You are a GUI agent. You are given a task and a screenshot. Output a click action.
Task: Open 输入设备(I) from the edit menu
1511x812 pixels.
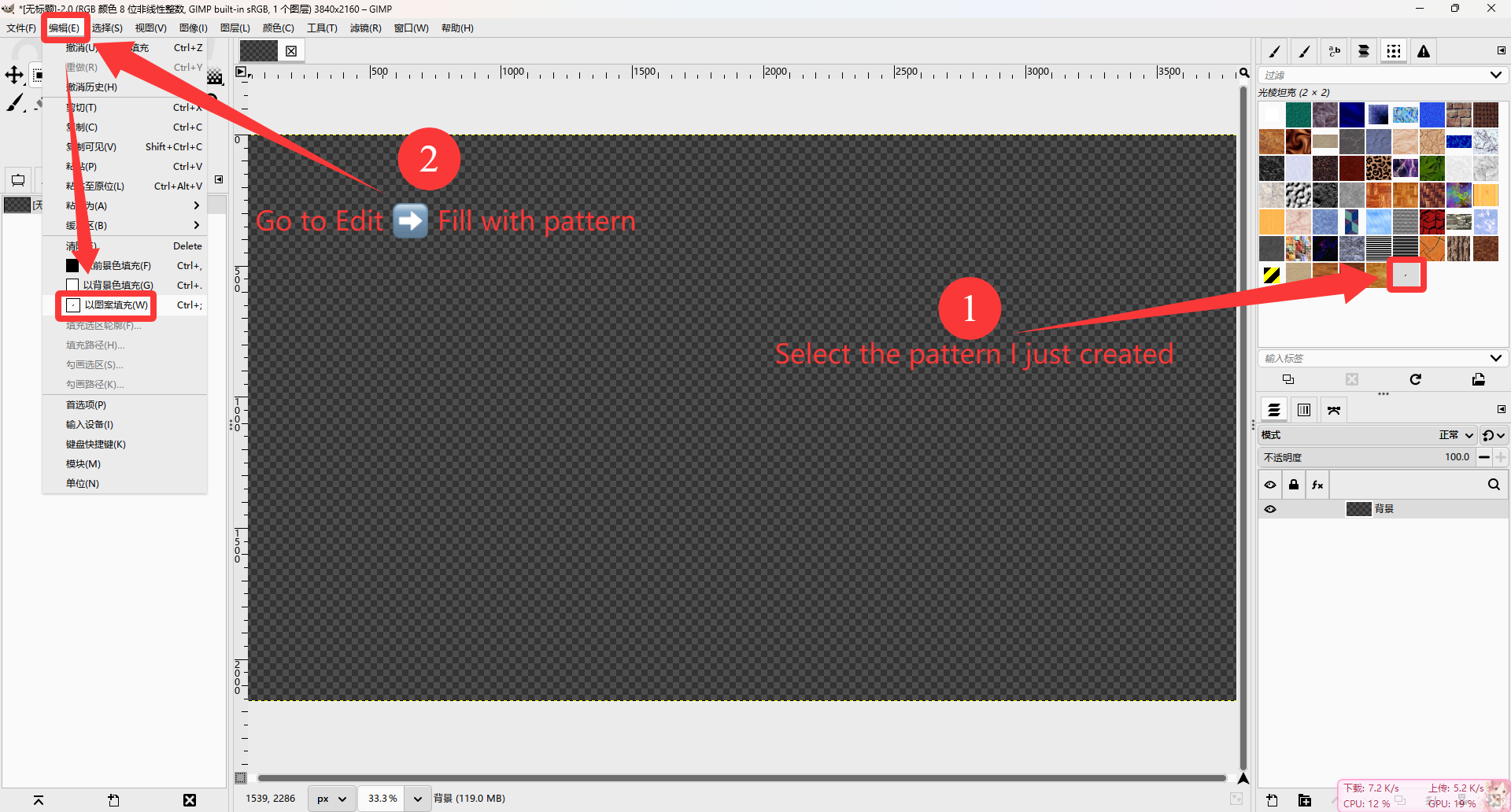pyautogui.click(x=125, y=424)
